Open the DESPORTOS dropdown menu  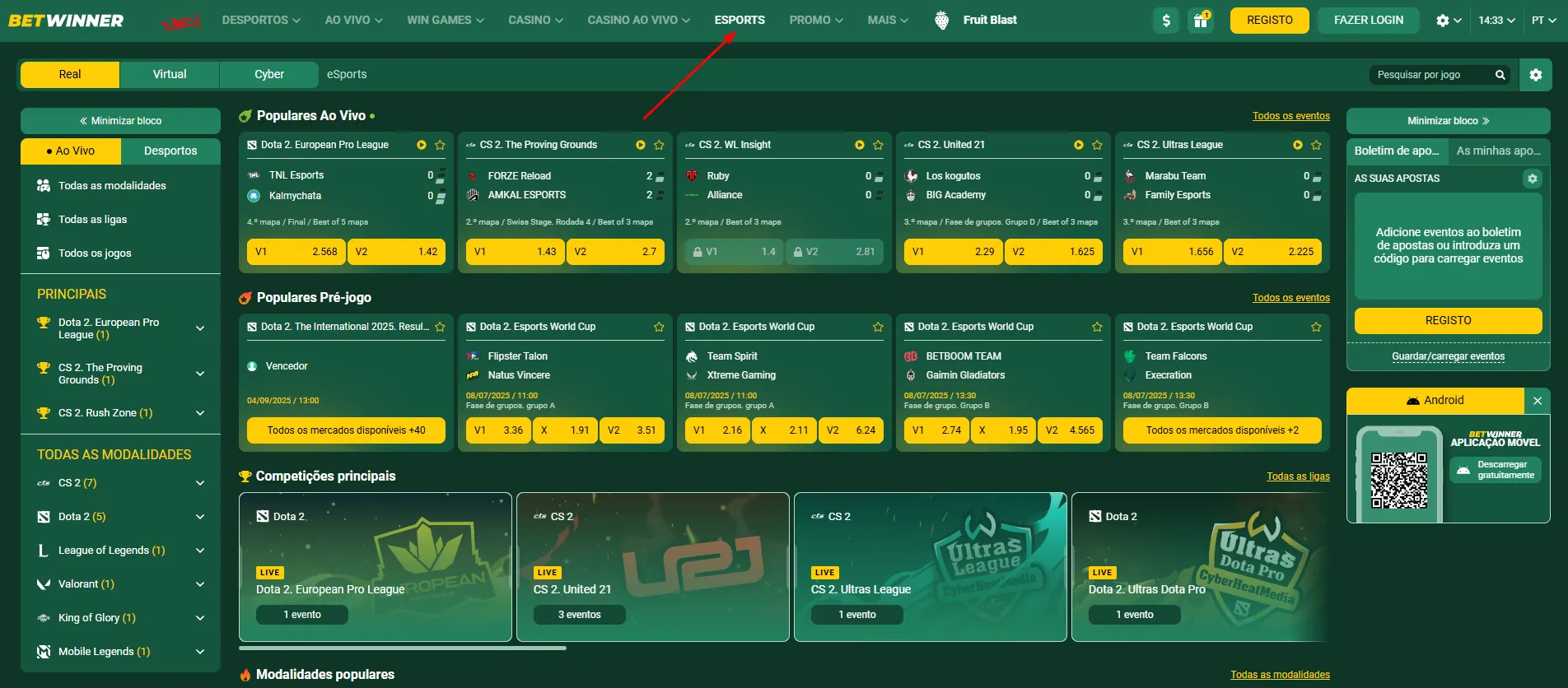point(261,20)
